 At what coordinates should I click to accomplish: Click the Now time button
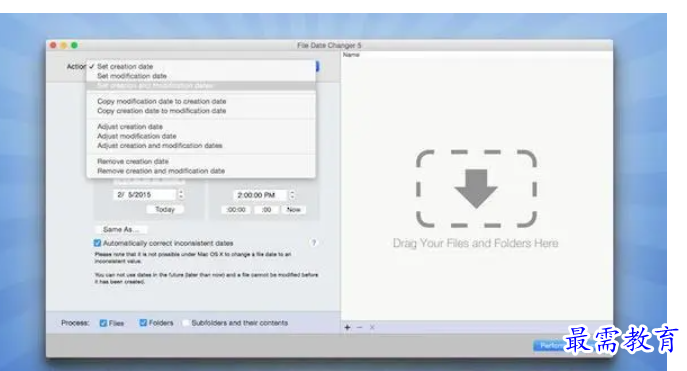point(294,210)
